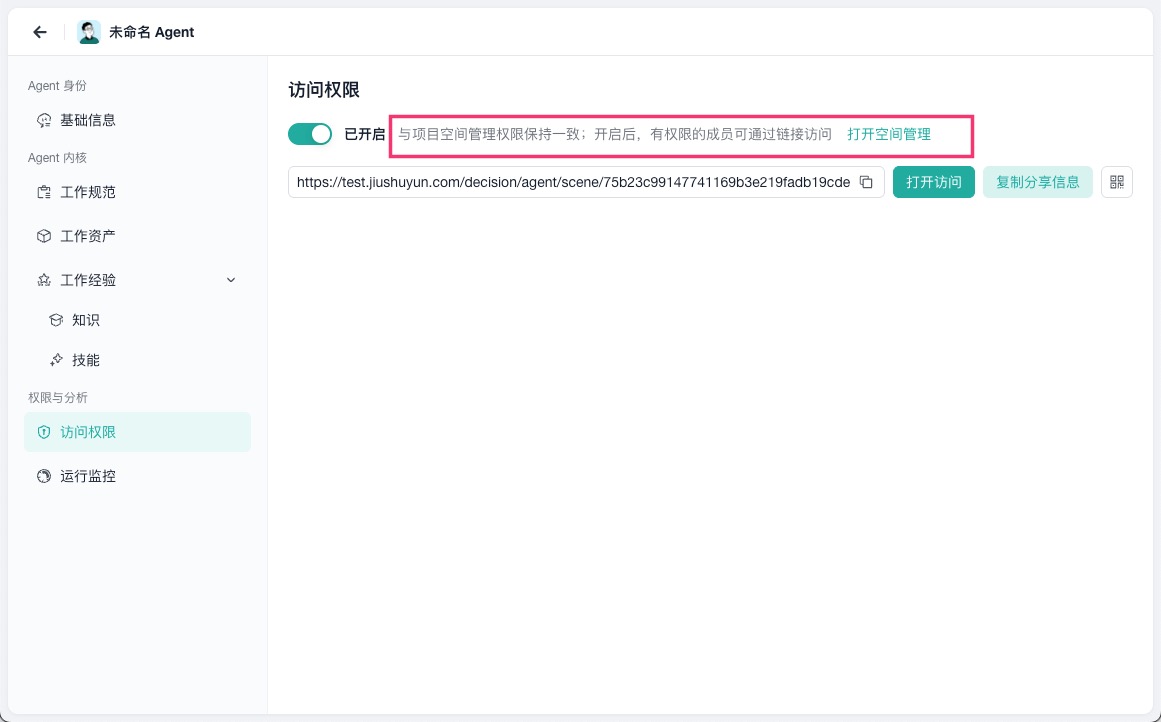Go to 工作规范 in sidebar
This screenshot has width=1161, height=722.
pyautogui.click(x=138, y=193)
